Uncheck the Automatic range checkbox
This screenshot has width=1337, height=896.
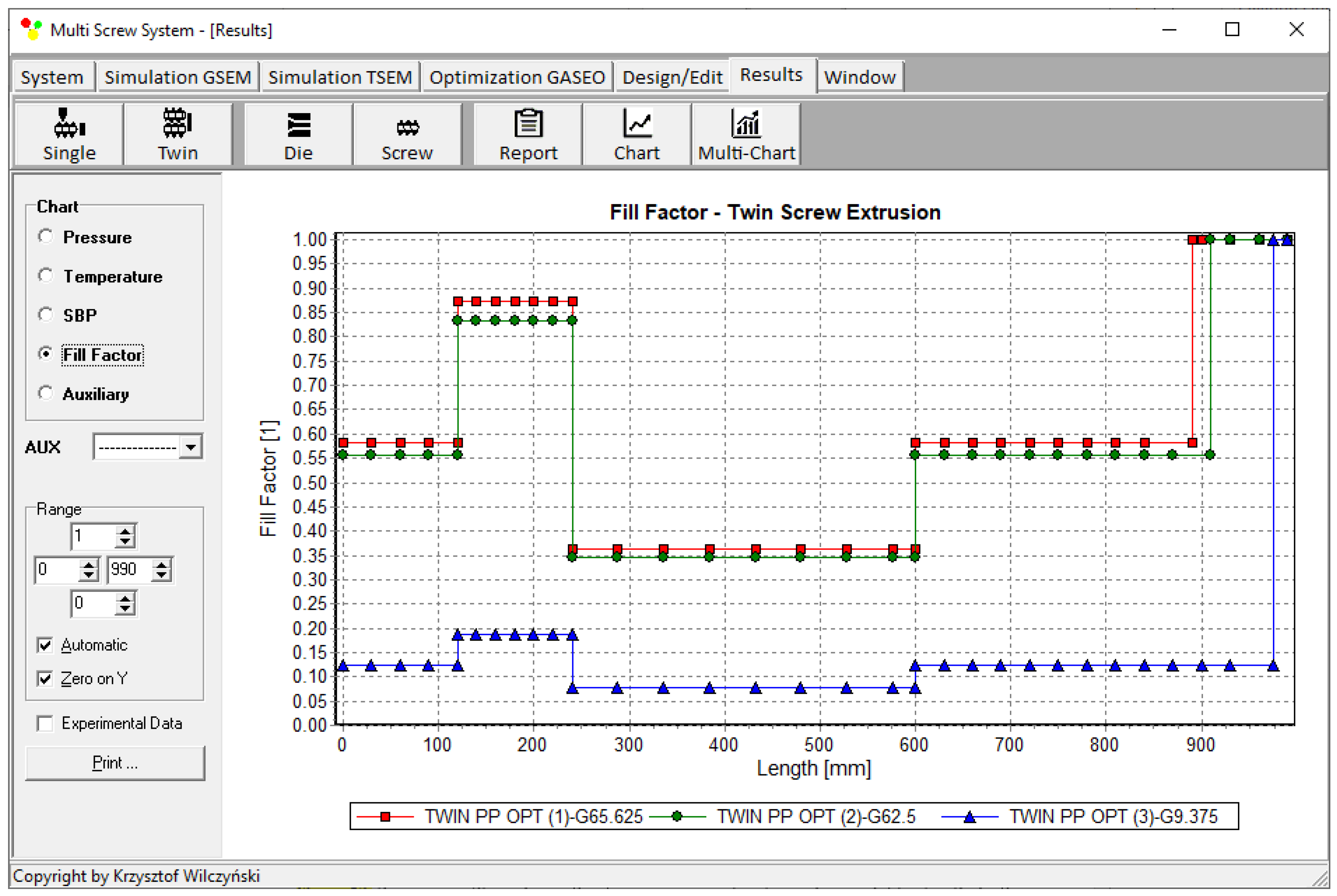(44, 645)
